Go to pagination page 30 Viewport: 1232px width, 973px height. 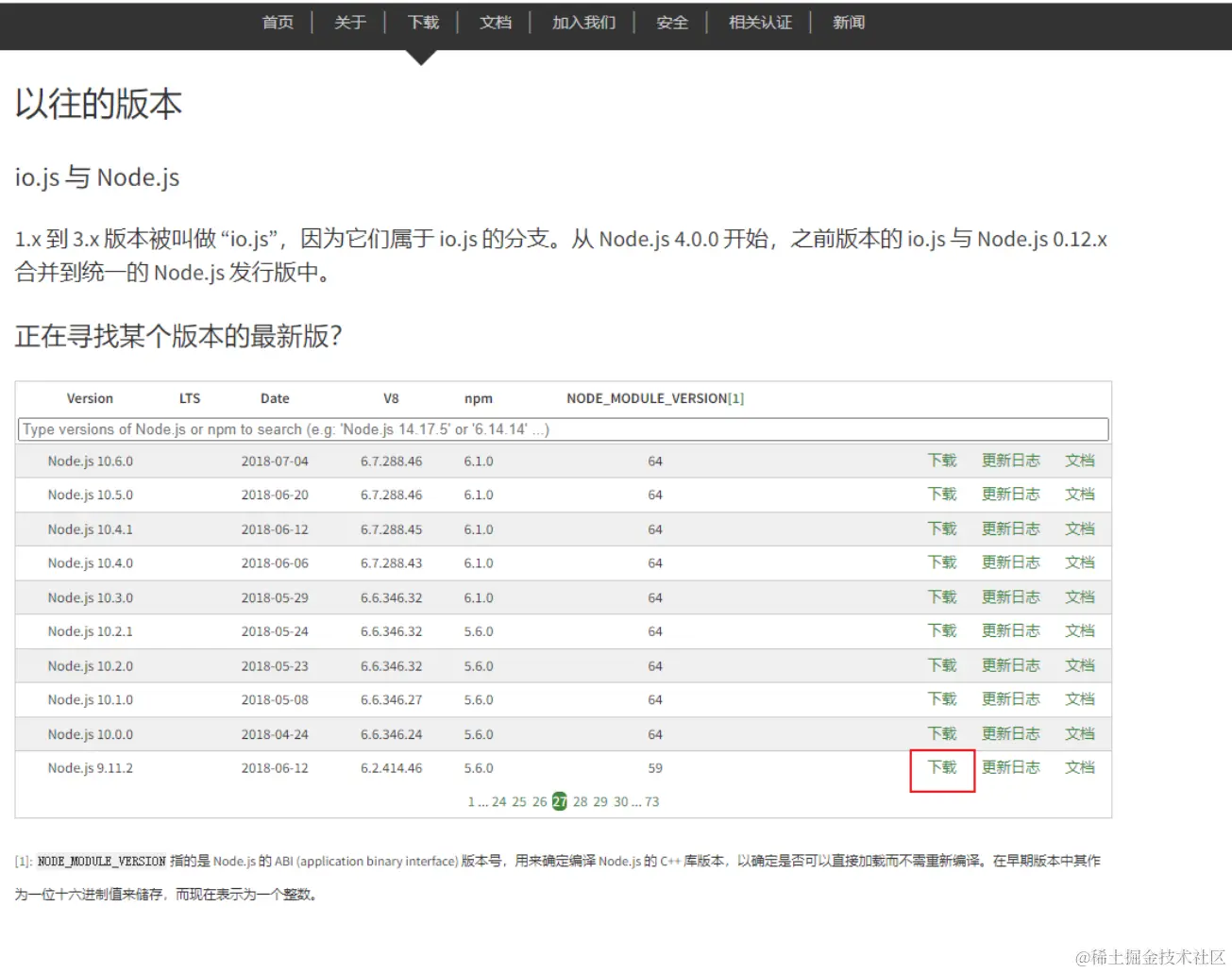[x=621, y=802]
